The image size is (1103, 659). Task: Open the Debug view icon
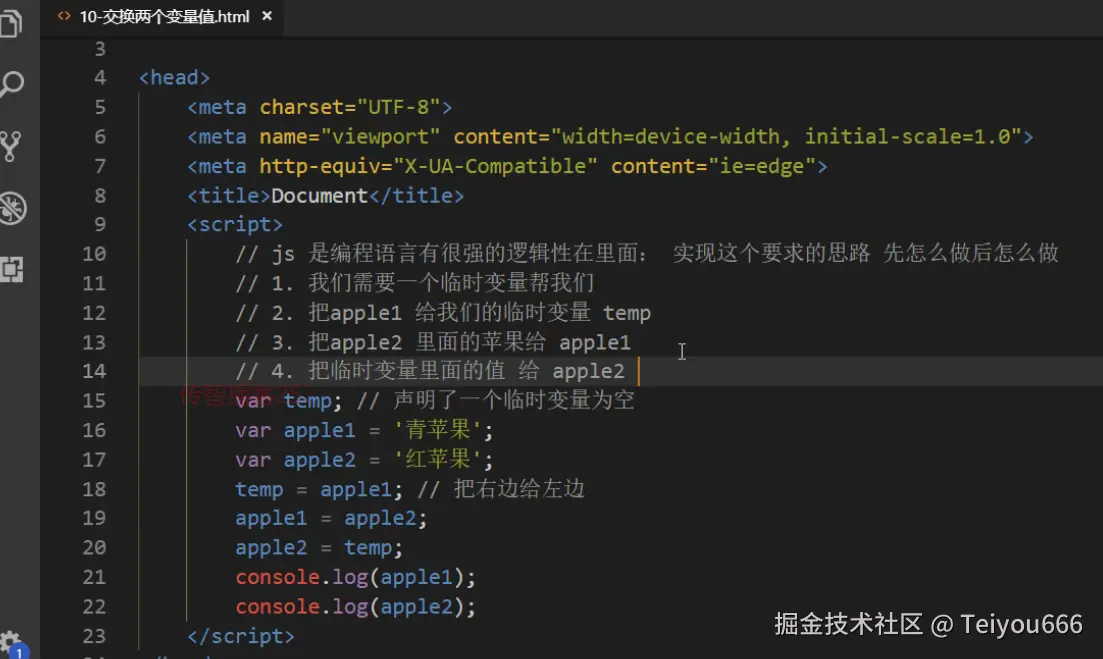[x=11, y=208]
